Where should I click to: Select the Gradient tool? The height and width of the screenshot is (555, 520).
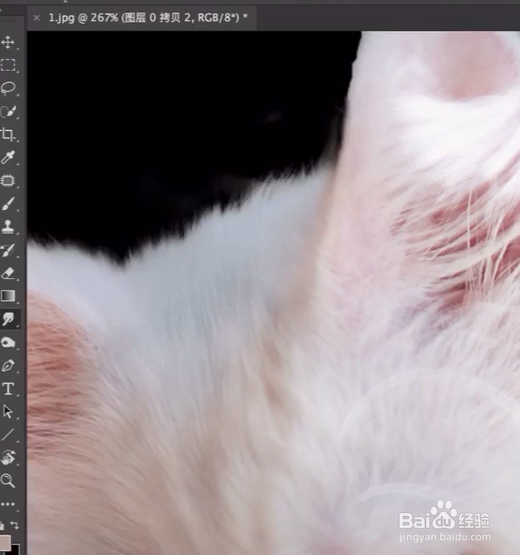[x=8, y=296]
